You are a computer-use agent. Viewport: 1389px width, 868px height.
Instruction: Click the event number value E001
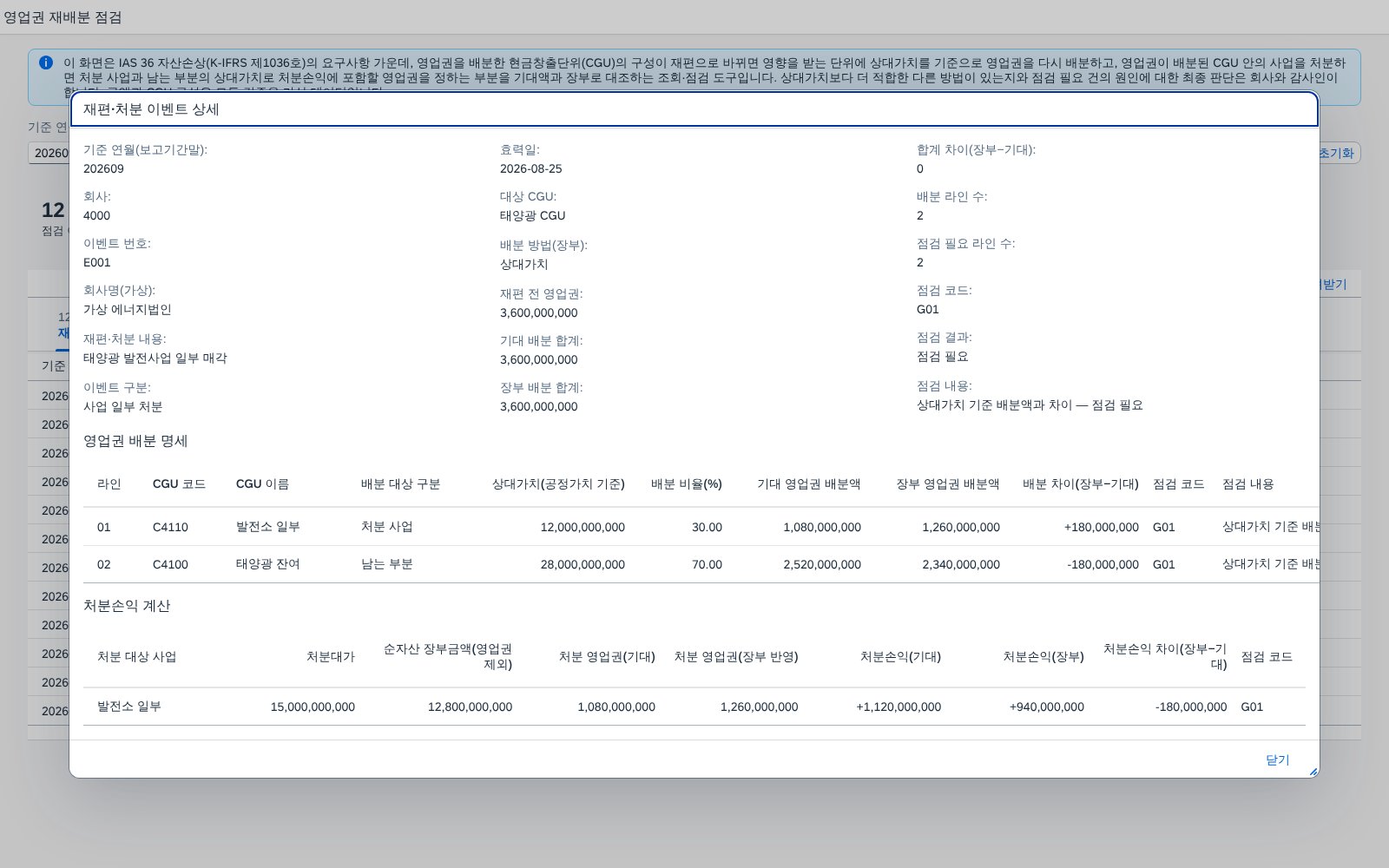click(97, 262)
